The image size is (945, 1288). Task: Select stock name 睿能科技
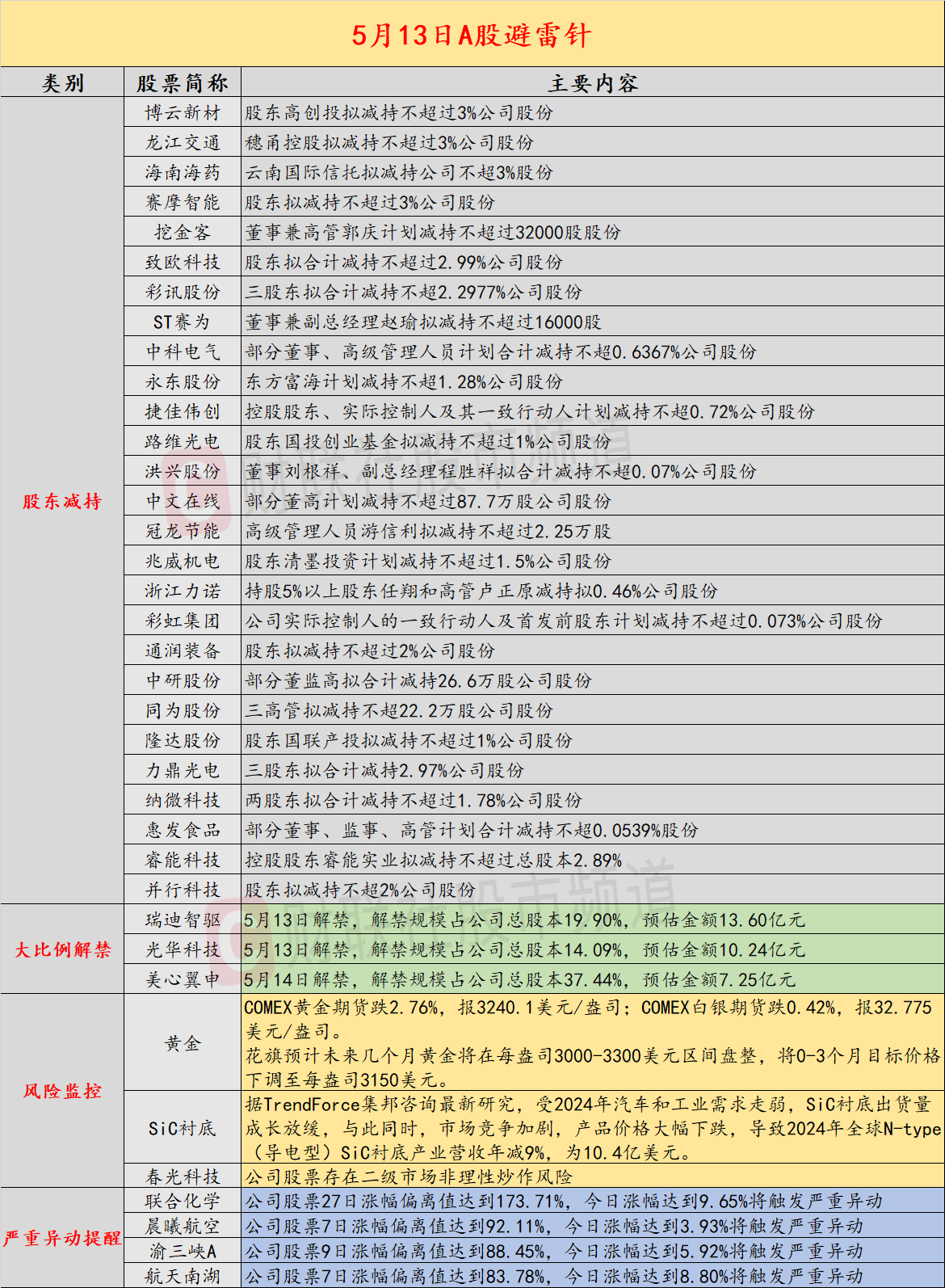coord(183,860)
